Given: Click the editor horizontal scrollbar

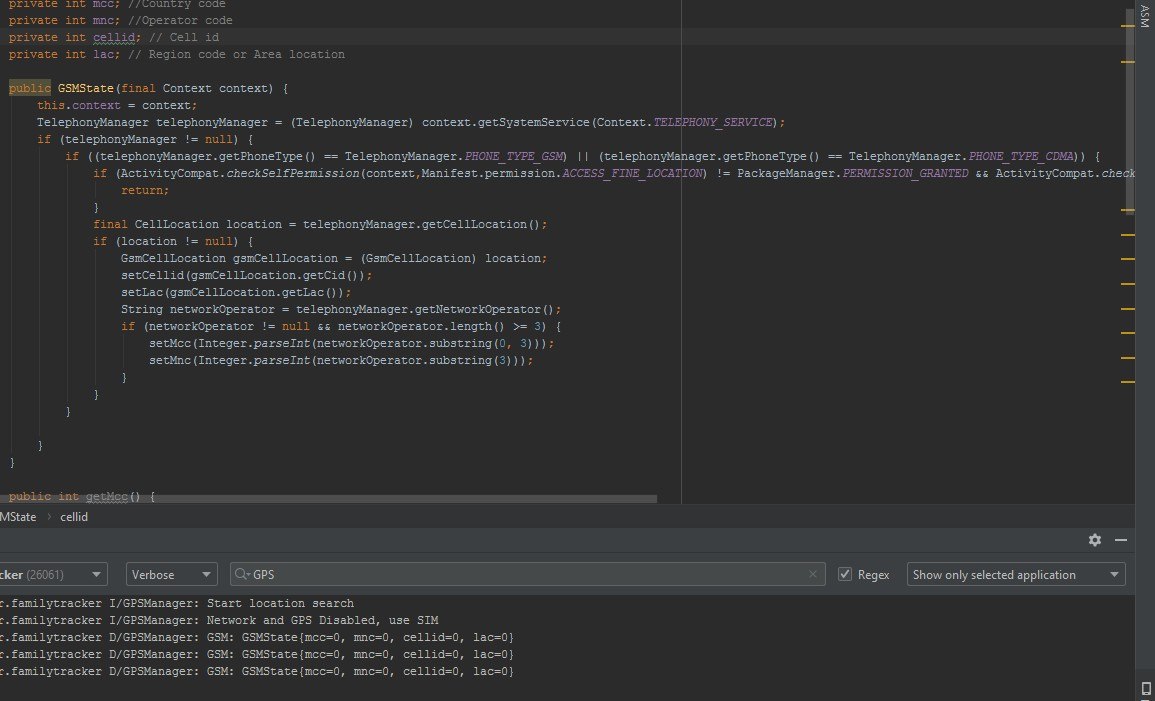Looking at the screenshot, I should click(x=328, y=499).
